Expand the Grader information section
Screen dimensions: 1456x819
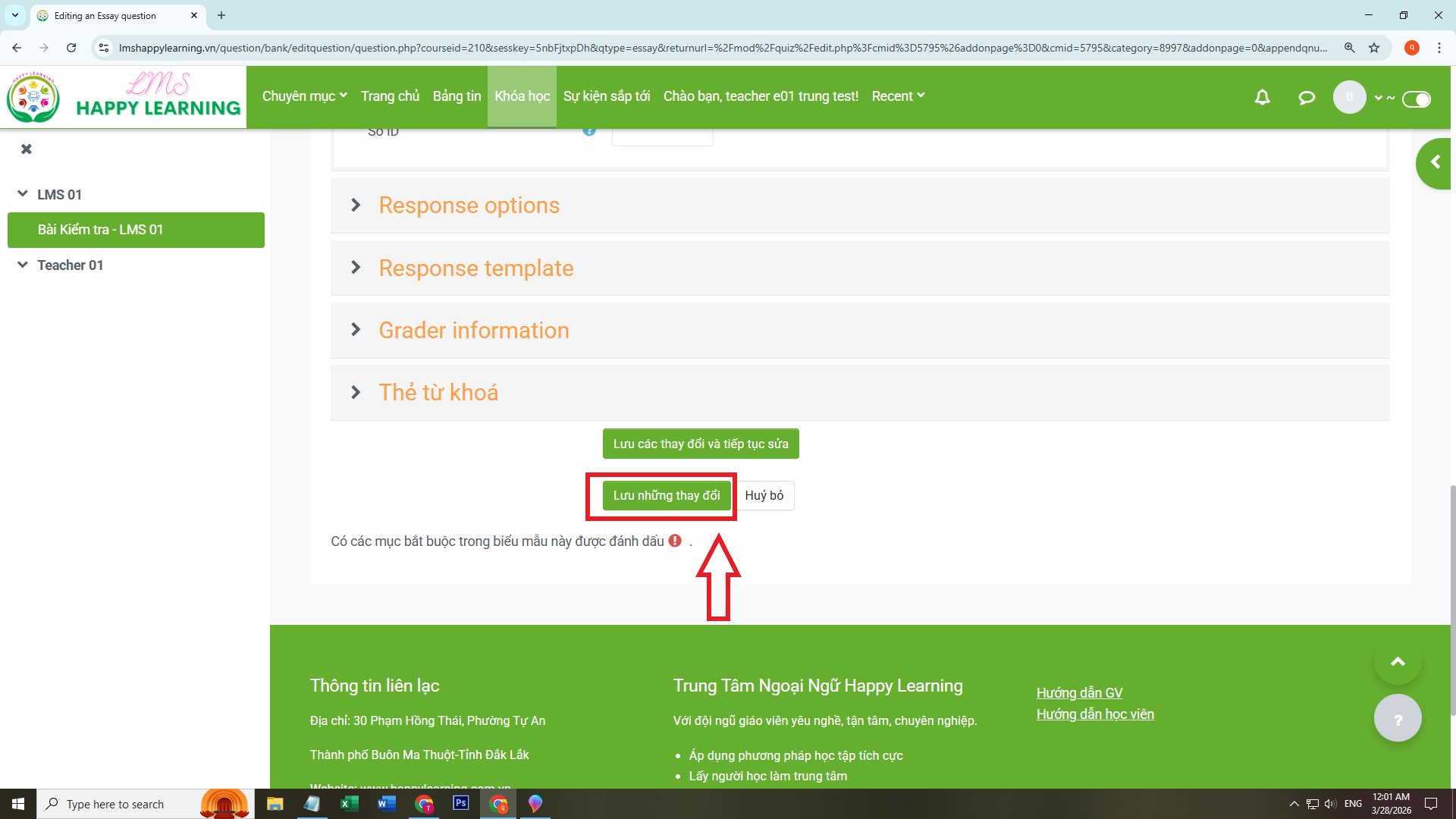tap(473, 331)
